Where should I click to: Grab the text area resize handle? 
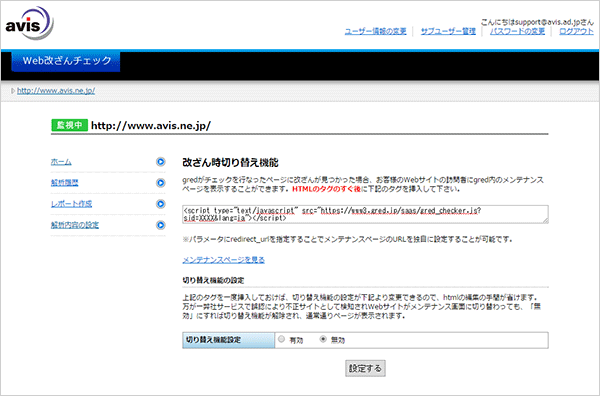click(x=545, y=220)
